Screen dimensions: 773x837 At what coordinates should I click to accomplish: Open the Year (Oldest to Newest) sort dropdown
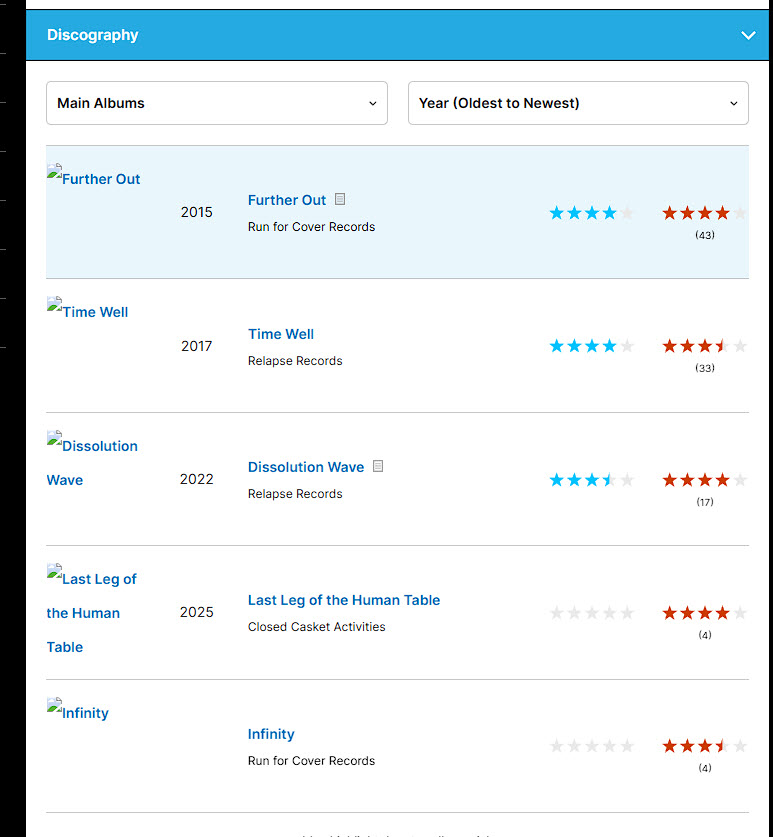tap(578, 103)
